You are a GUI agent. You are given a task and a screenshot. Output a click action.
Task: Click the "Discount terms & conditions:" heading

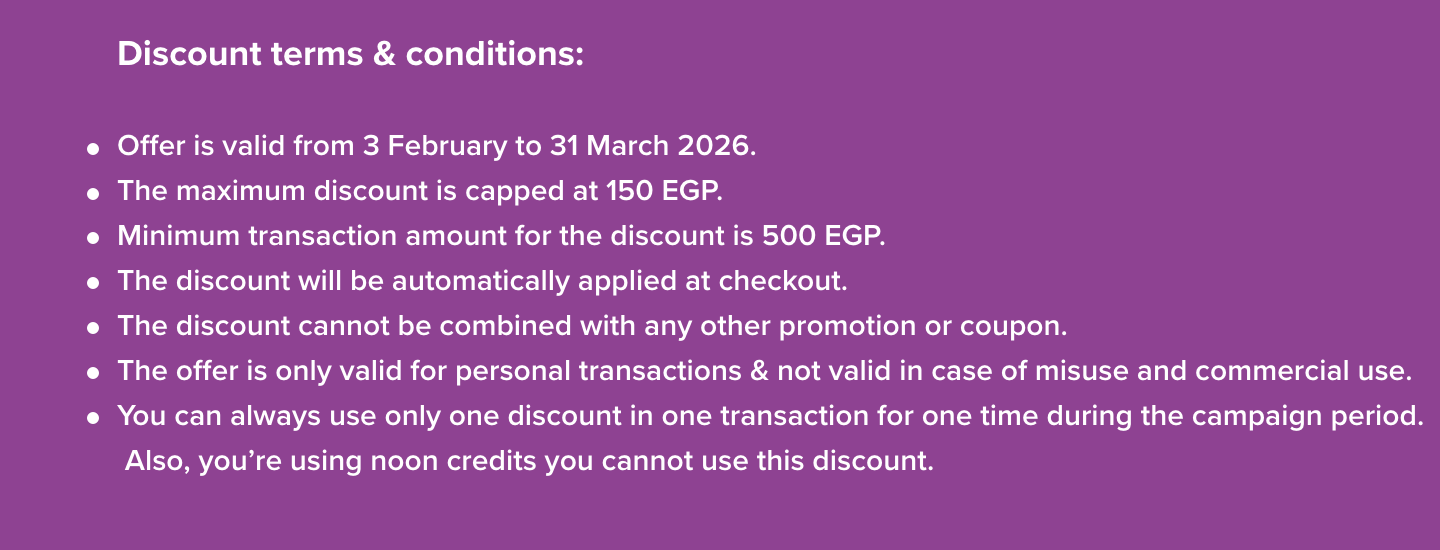[350, 54]
